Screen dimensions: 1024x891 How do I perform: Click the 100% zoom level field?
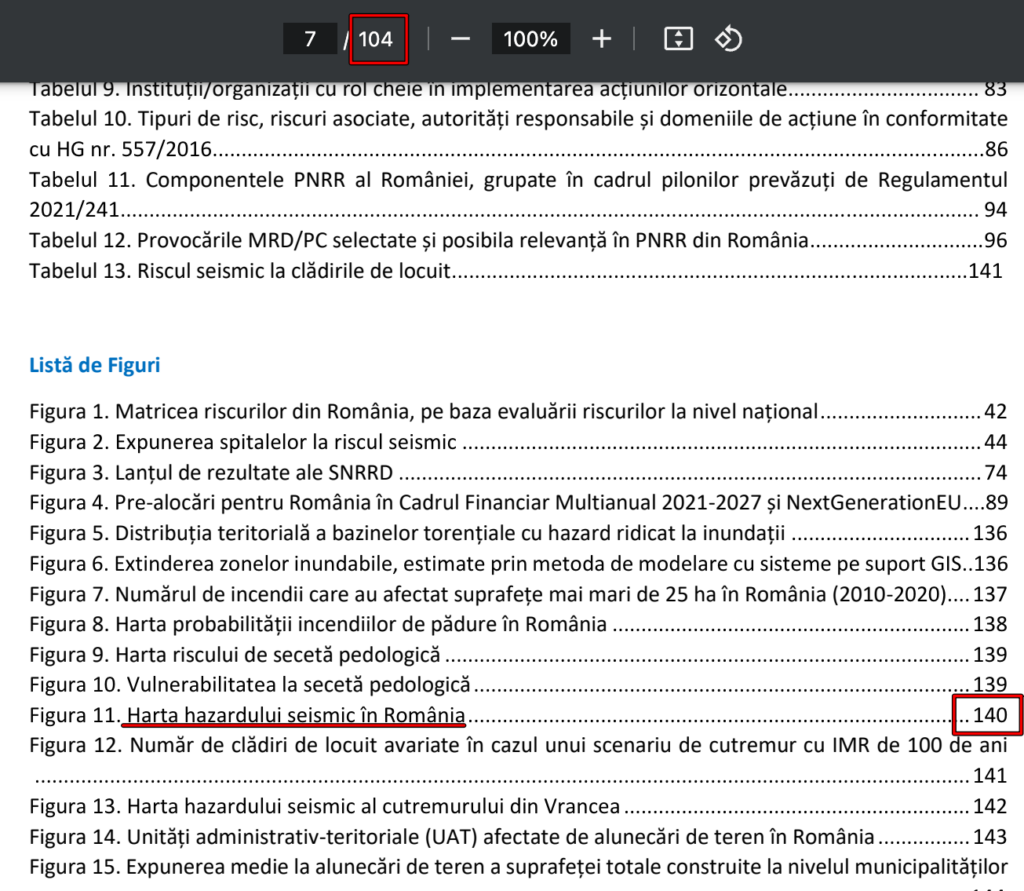pyautogui.click(x=530, y=39)
